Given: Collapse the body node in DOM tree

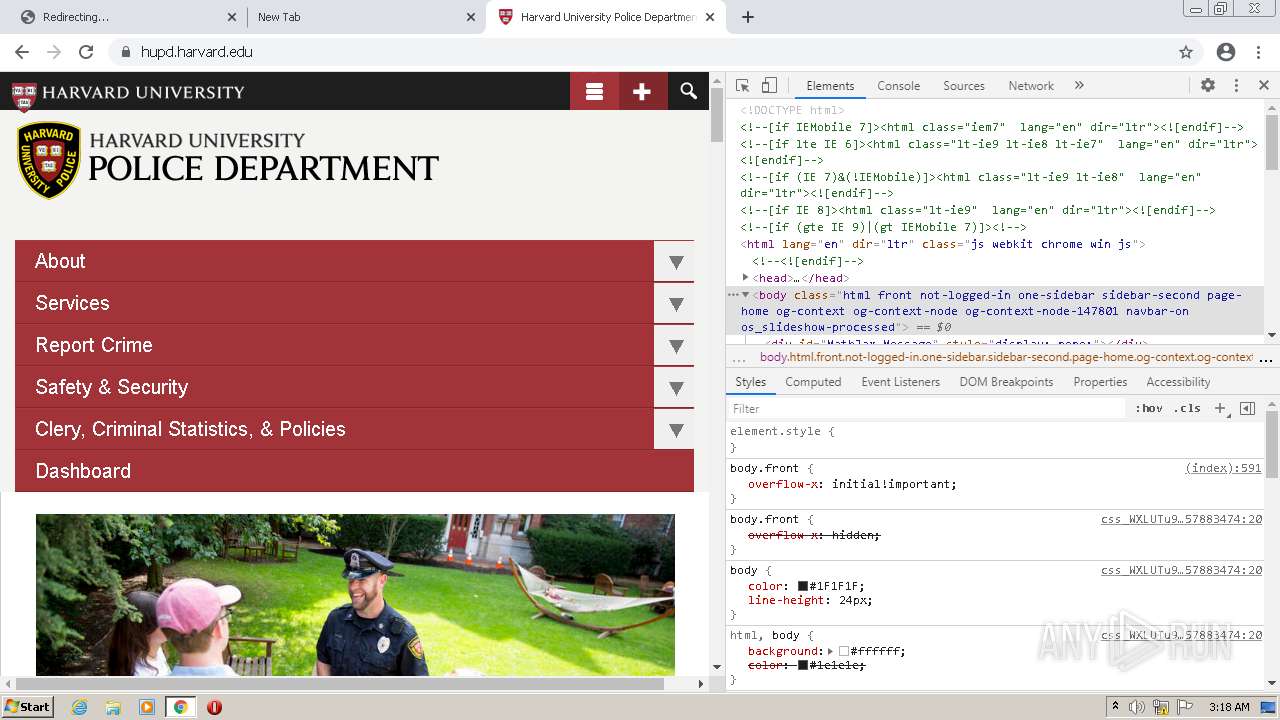Looking at the screenshot, I should pos(746,295).
